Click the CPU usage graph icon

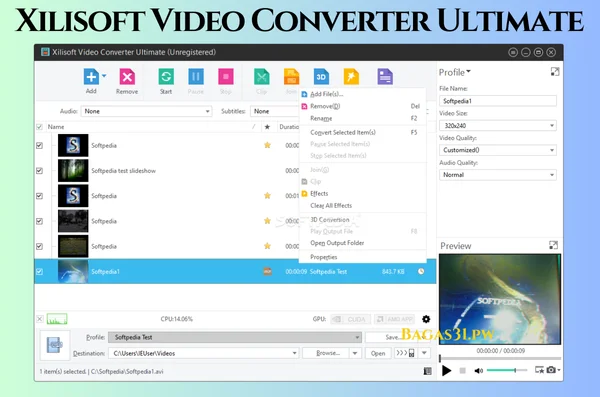click(x=57, y=319)
